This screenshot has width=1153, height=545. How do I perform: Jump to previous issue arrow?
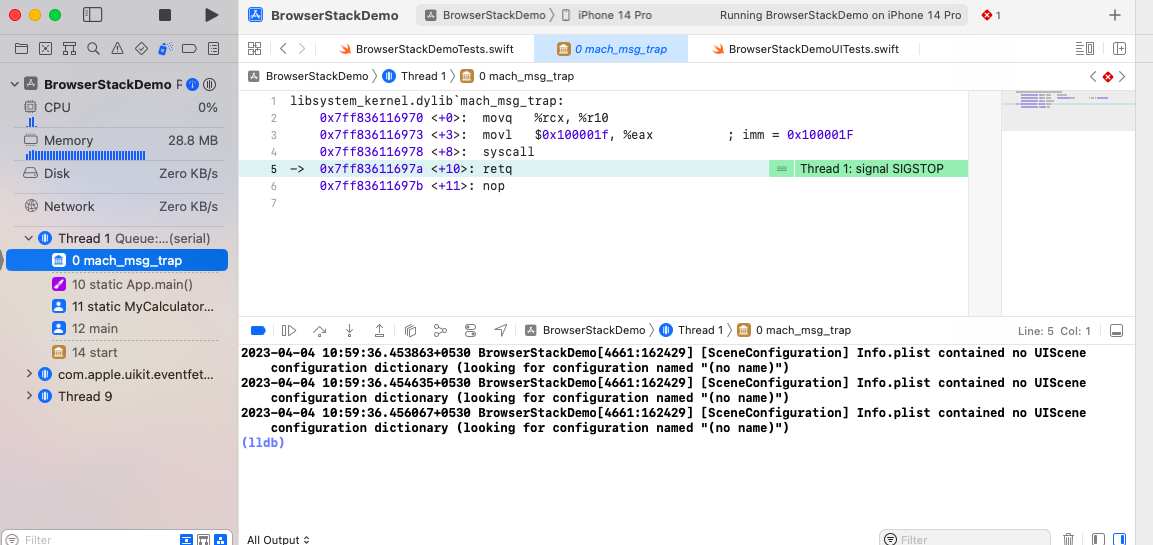[1093, 76]
